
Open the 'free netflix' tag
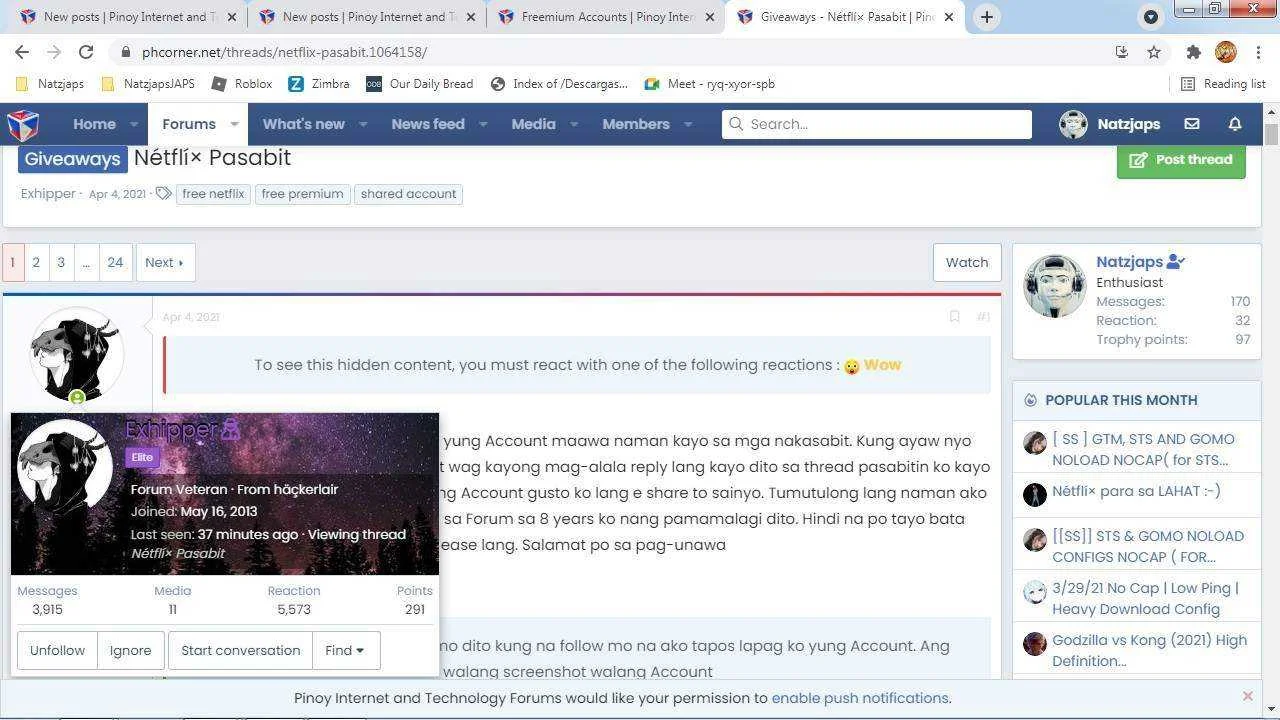coord(213,194)
